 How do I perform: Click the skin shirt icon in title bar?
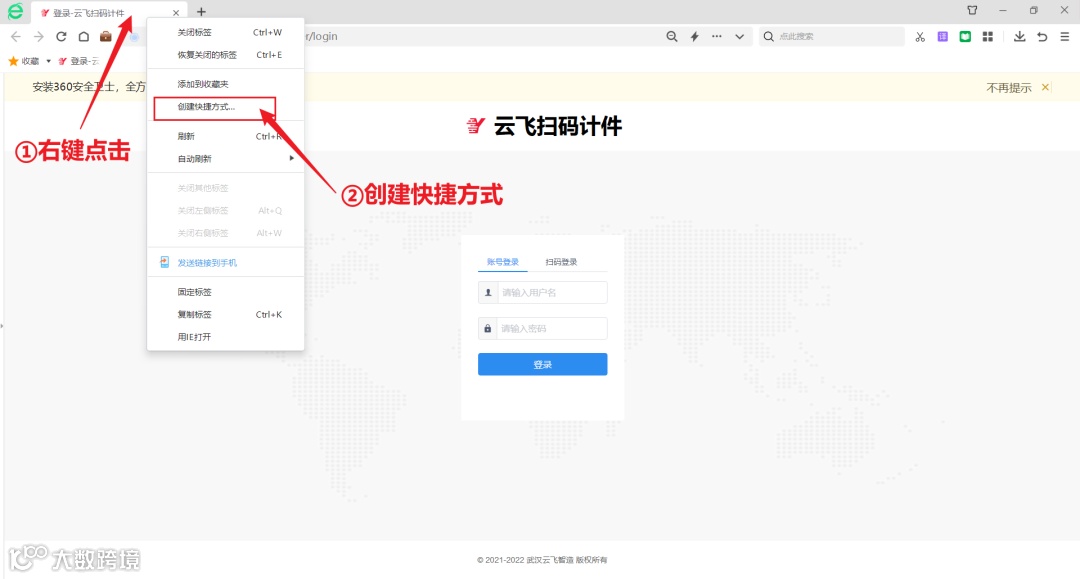972,10
